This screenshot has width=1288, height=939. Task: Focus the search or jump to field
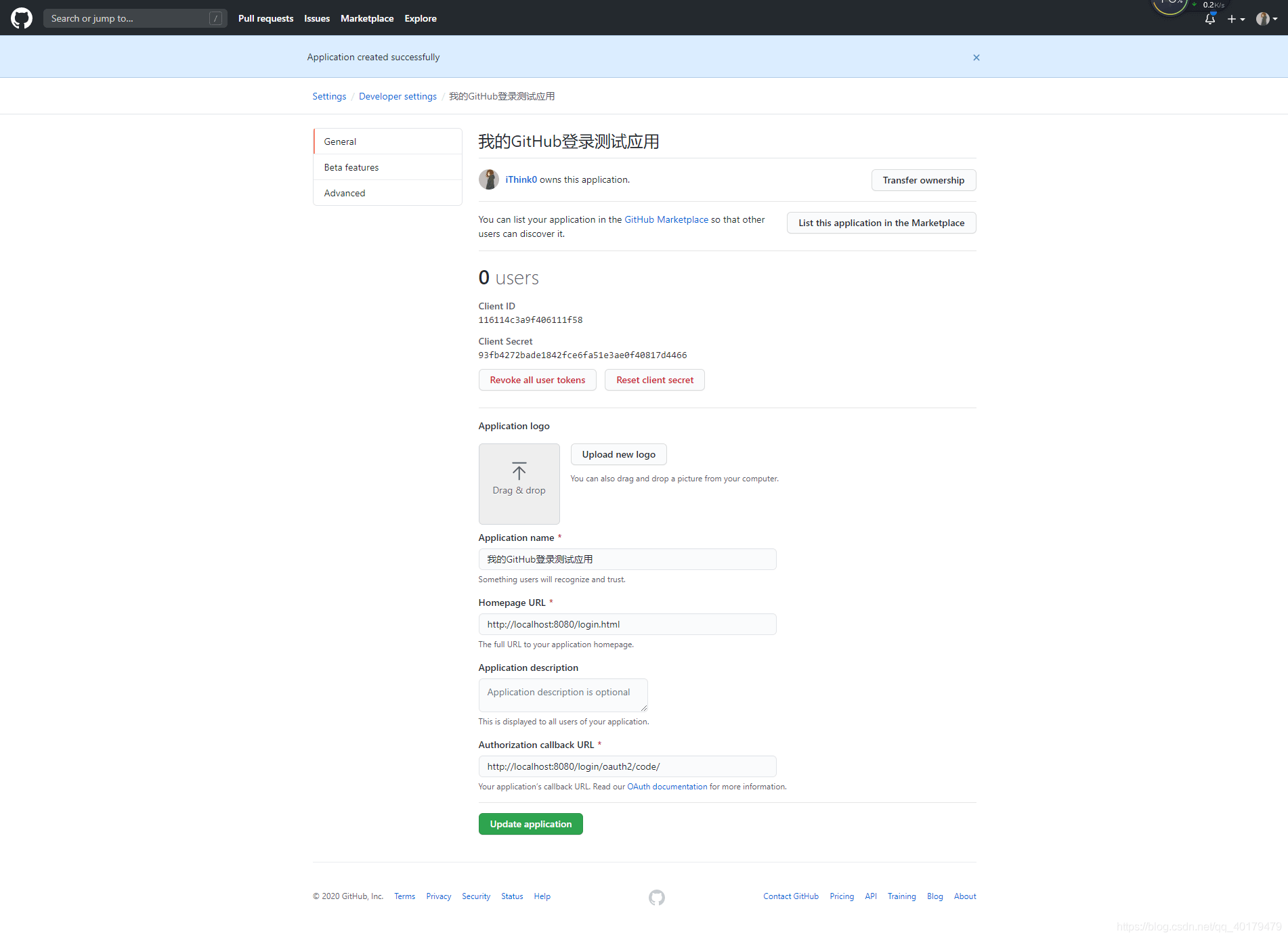coord(135,18)
